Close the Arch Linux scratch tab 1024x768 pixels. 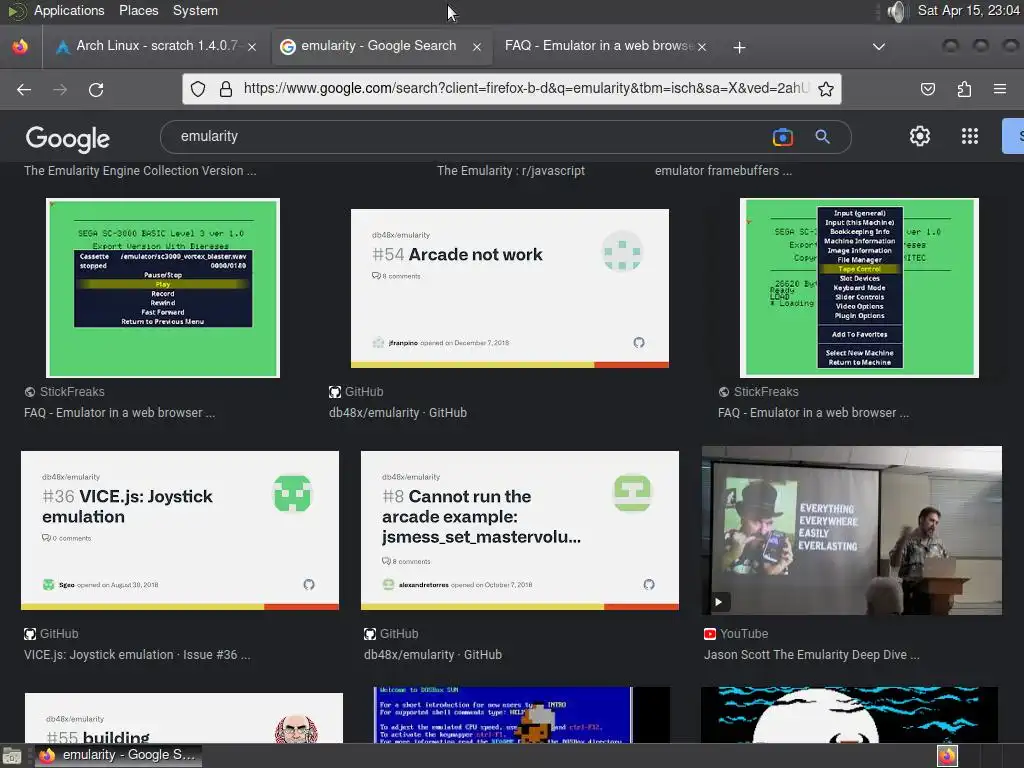[252, 47]
